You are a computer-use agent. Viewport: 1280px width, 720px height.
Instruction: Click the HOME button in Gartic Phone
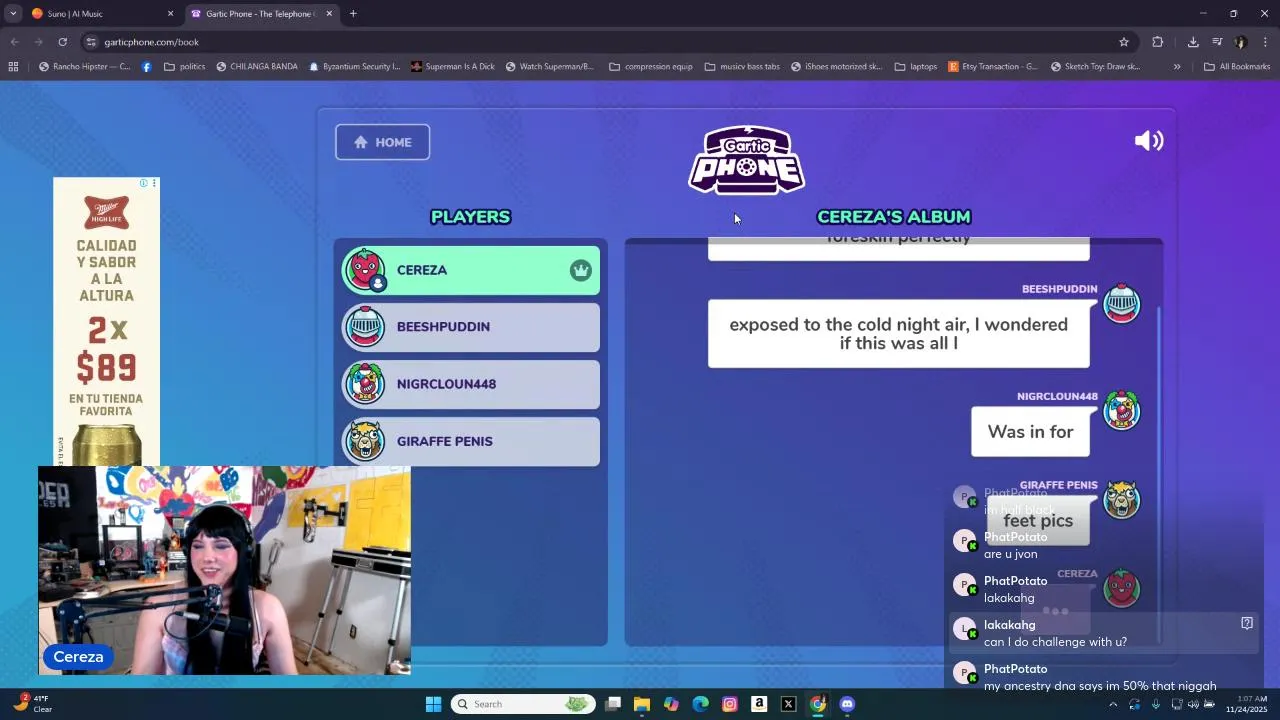382,142
